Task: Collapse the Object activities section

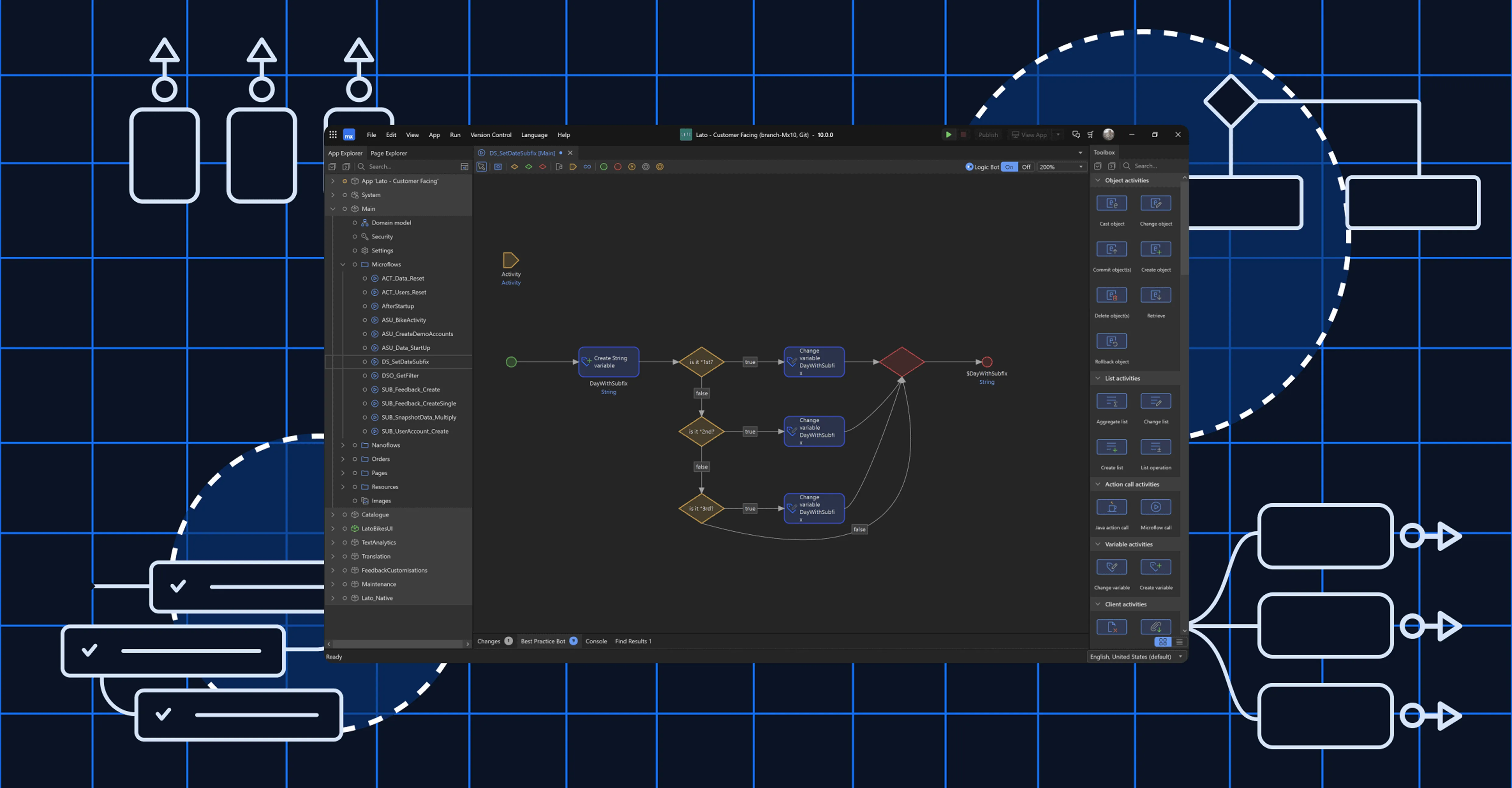Action: tap(1098, 180)
